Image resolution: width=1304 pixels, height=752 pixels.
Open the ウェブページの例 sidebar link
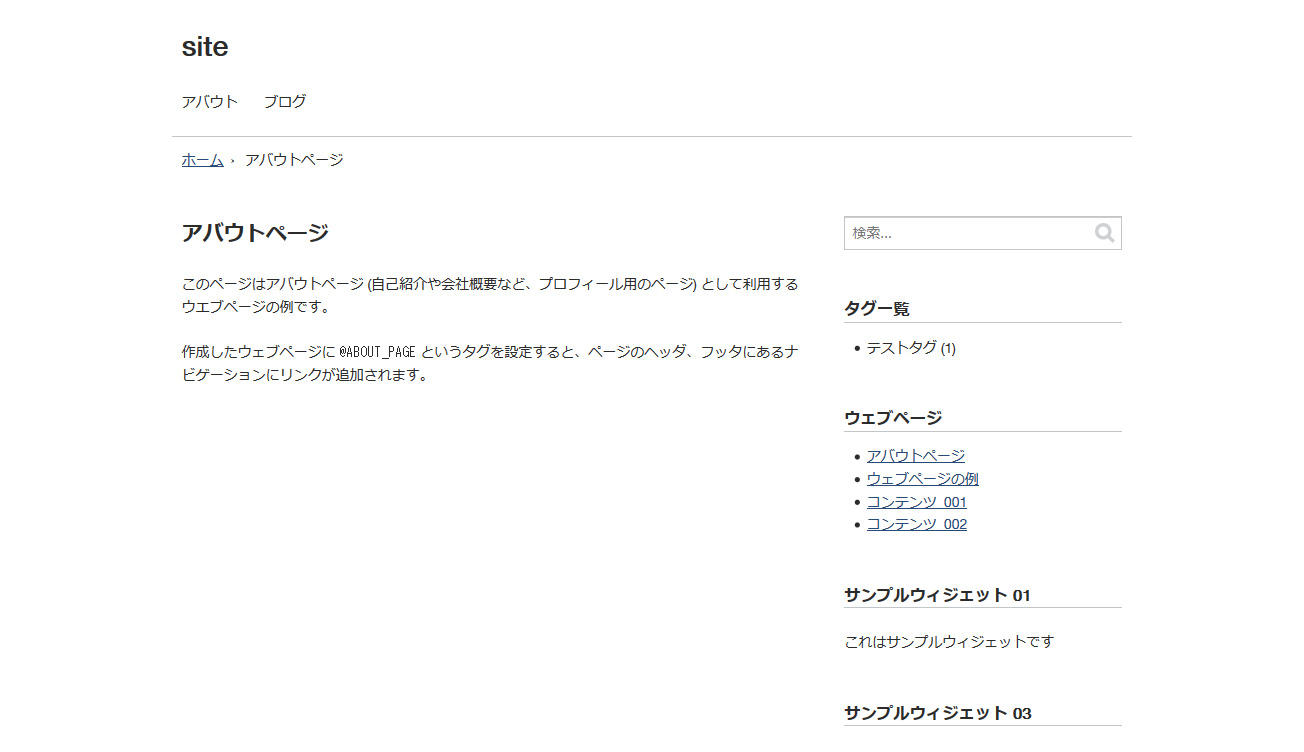coord(922,478)
